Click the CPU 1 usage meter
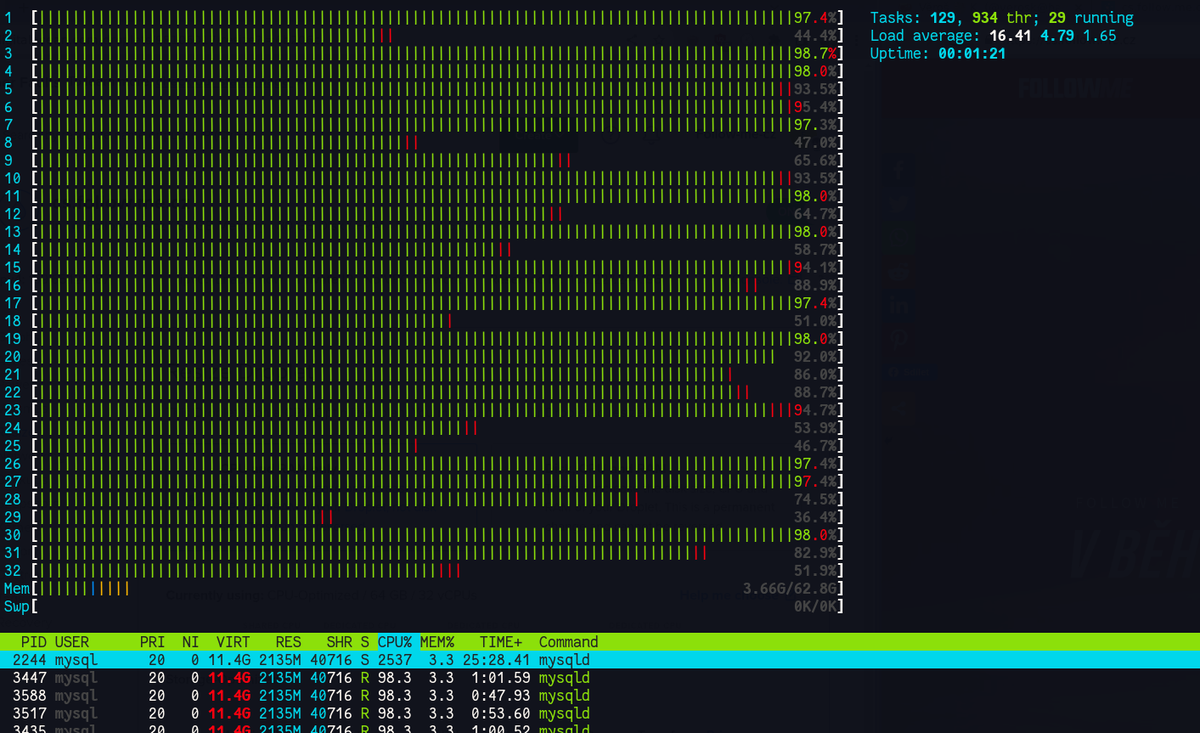The height and width of the screenshot is (733, 1200). [x=424, y=17]
